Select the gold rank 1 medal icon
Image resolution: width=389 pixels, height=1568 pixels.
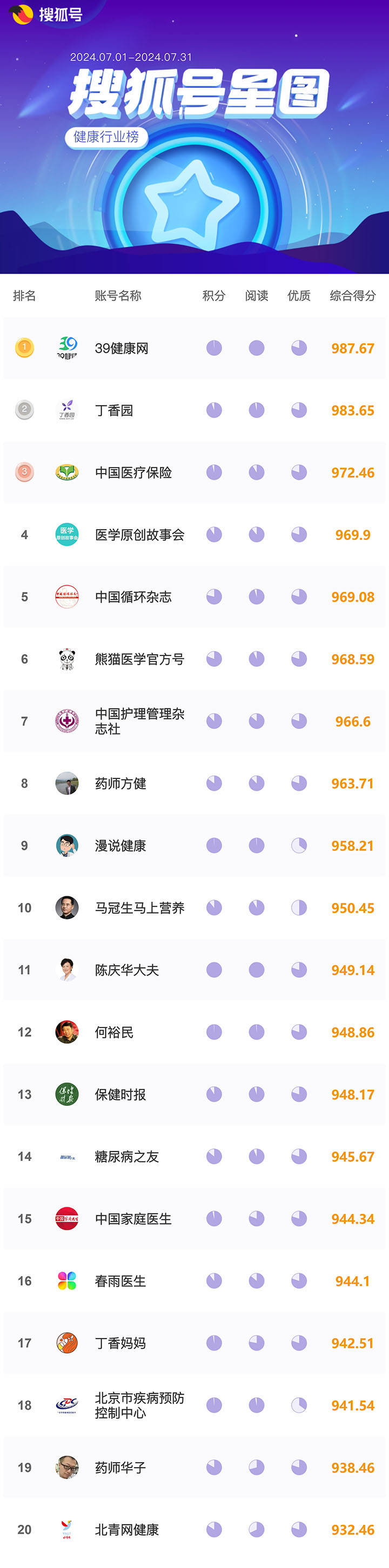[24, 348]
